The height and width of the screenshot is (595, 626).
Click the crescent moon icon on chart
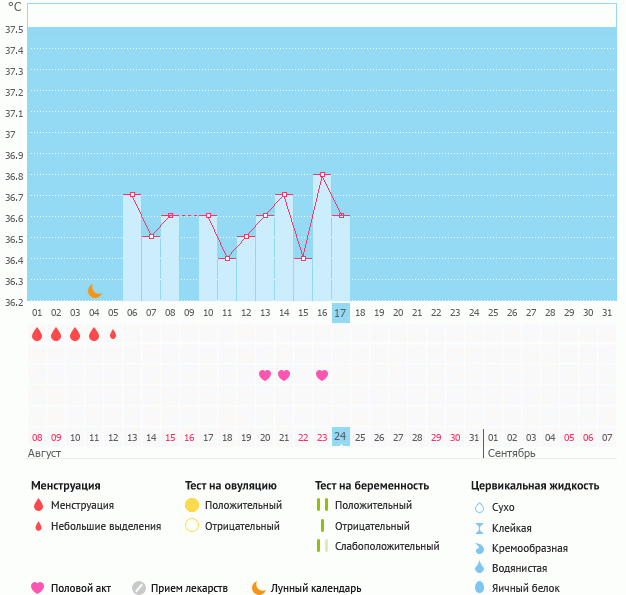pos(94,291)
